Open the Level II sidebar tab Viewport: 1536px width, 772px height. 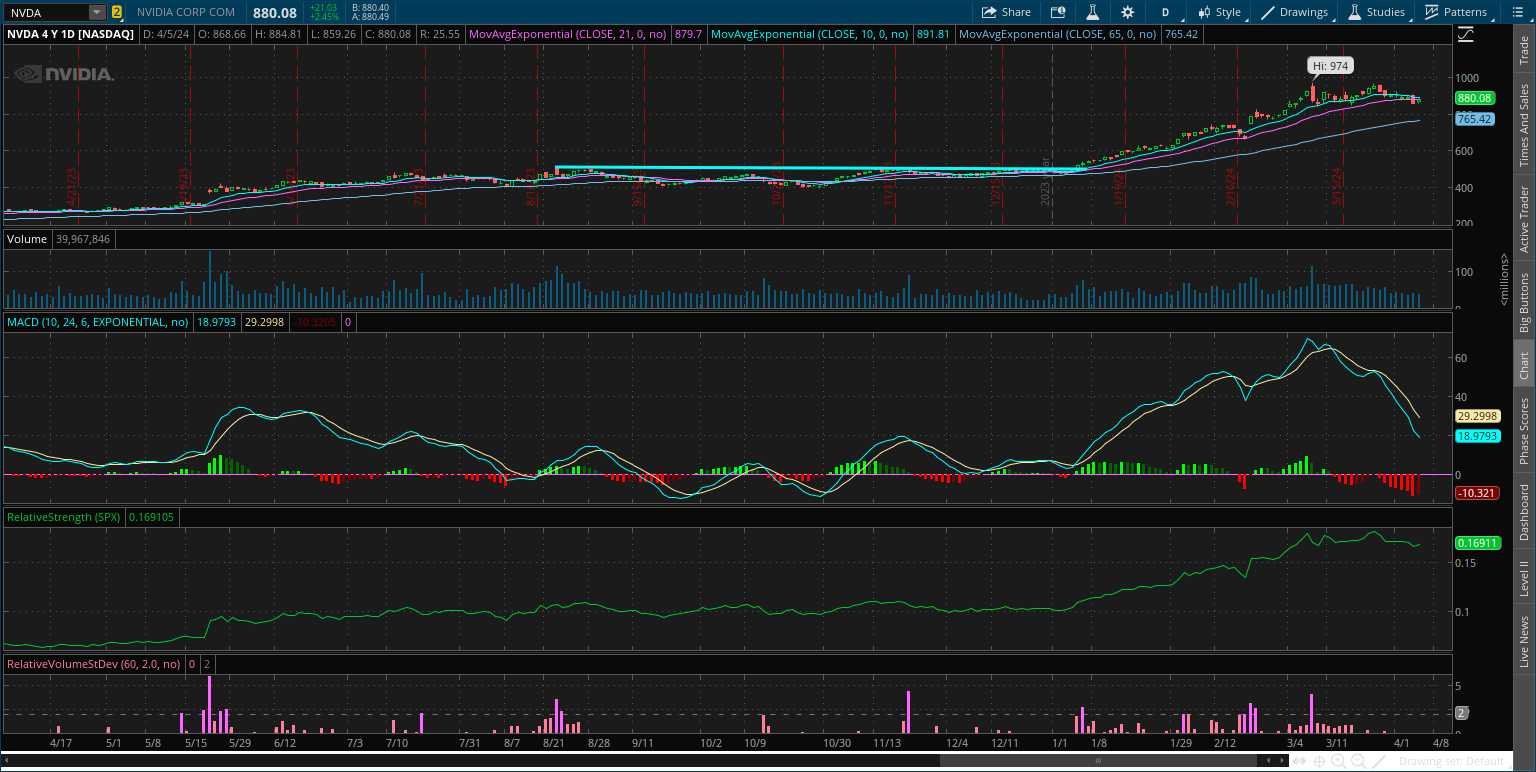point(1524,578)
